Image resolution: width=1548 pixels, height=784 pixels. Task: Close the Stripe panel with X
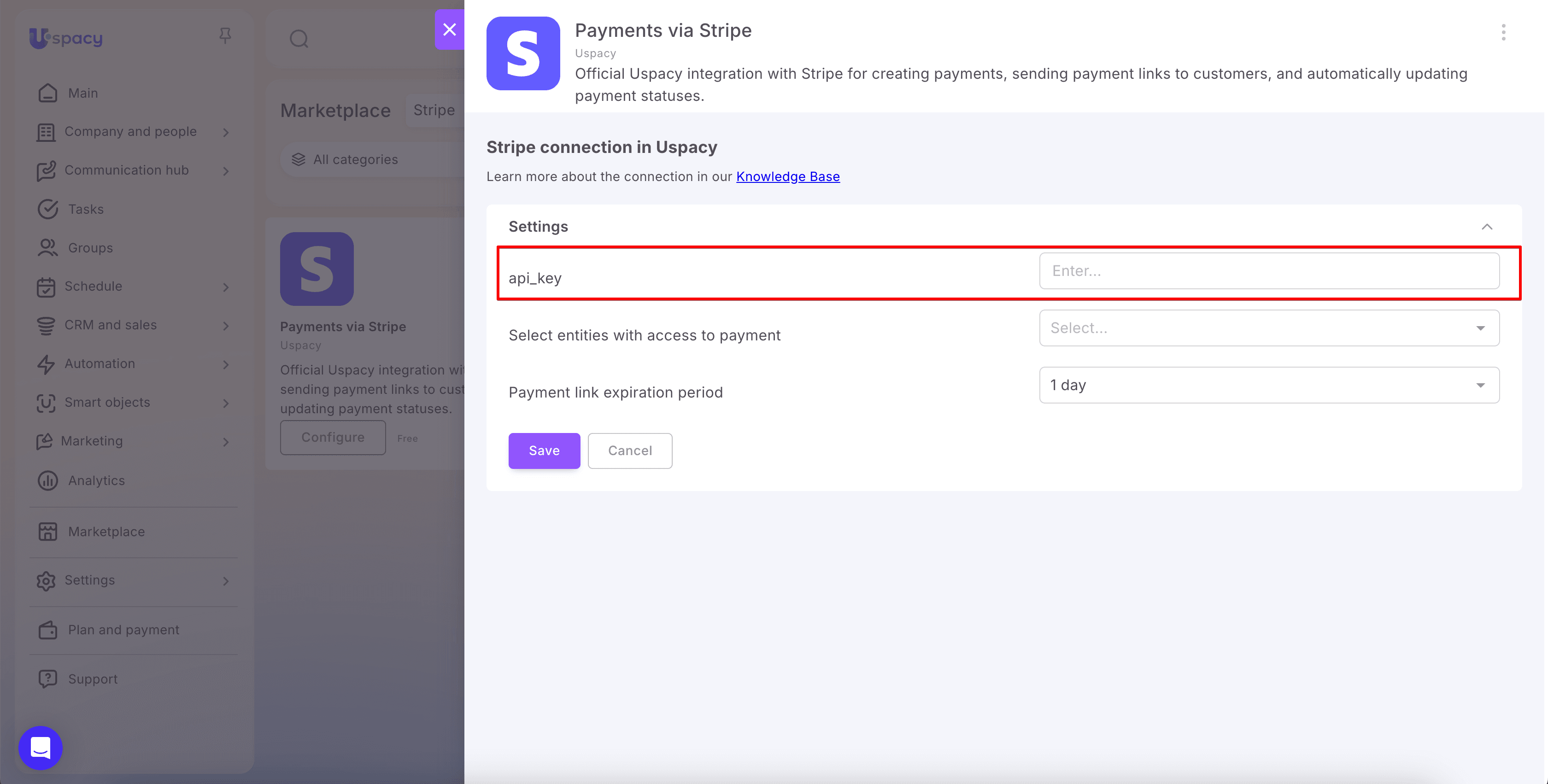(450, 29)
